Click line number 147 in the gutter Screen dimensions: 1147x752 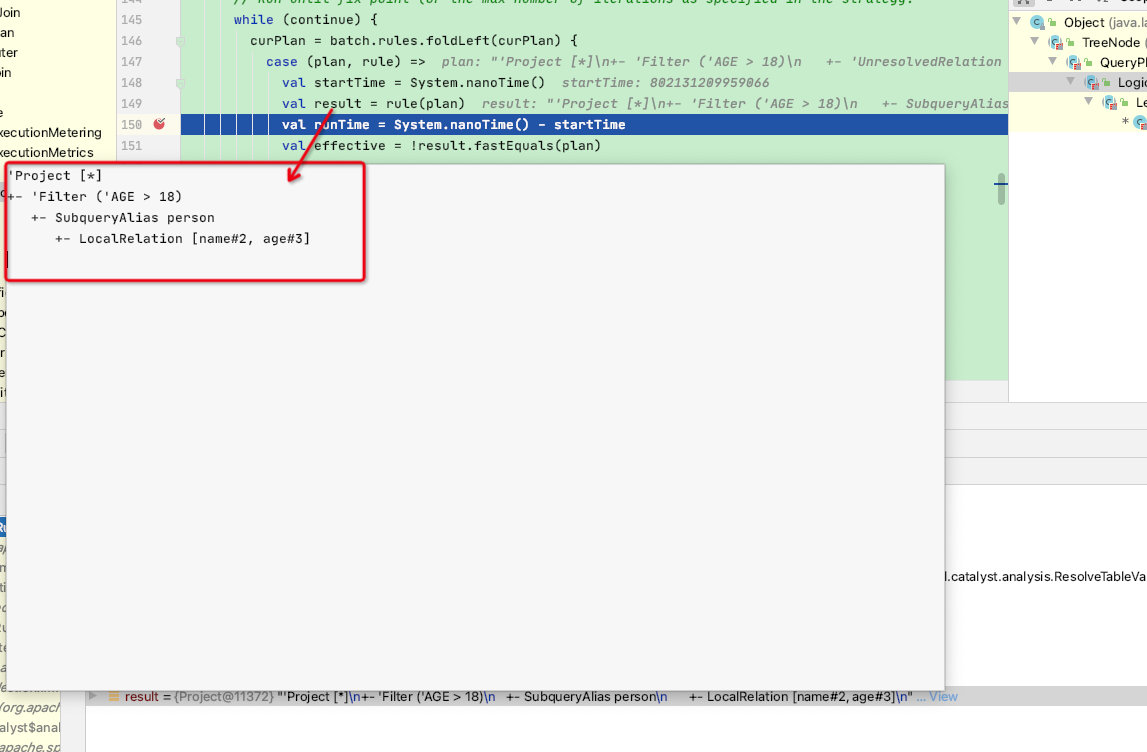coord(132,61)
